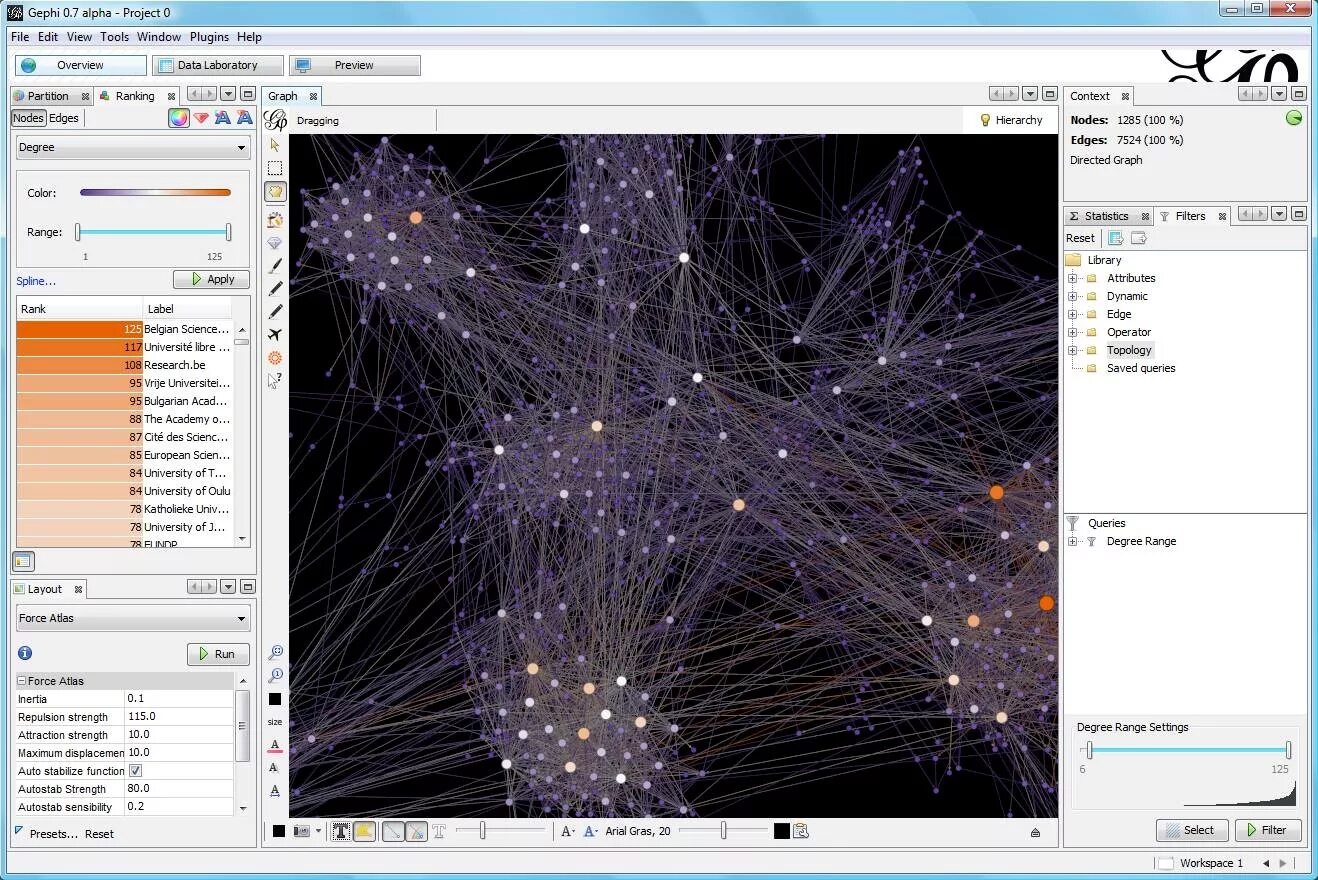
Task: Click the Apply ranking button
Action: click(x=211, y=279)
